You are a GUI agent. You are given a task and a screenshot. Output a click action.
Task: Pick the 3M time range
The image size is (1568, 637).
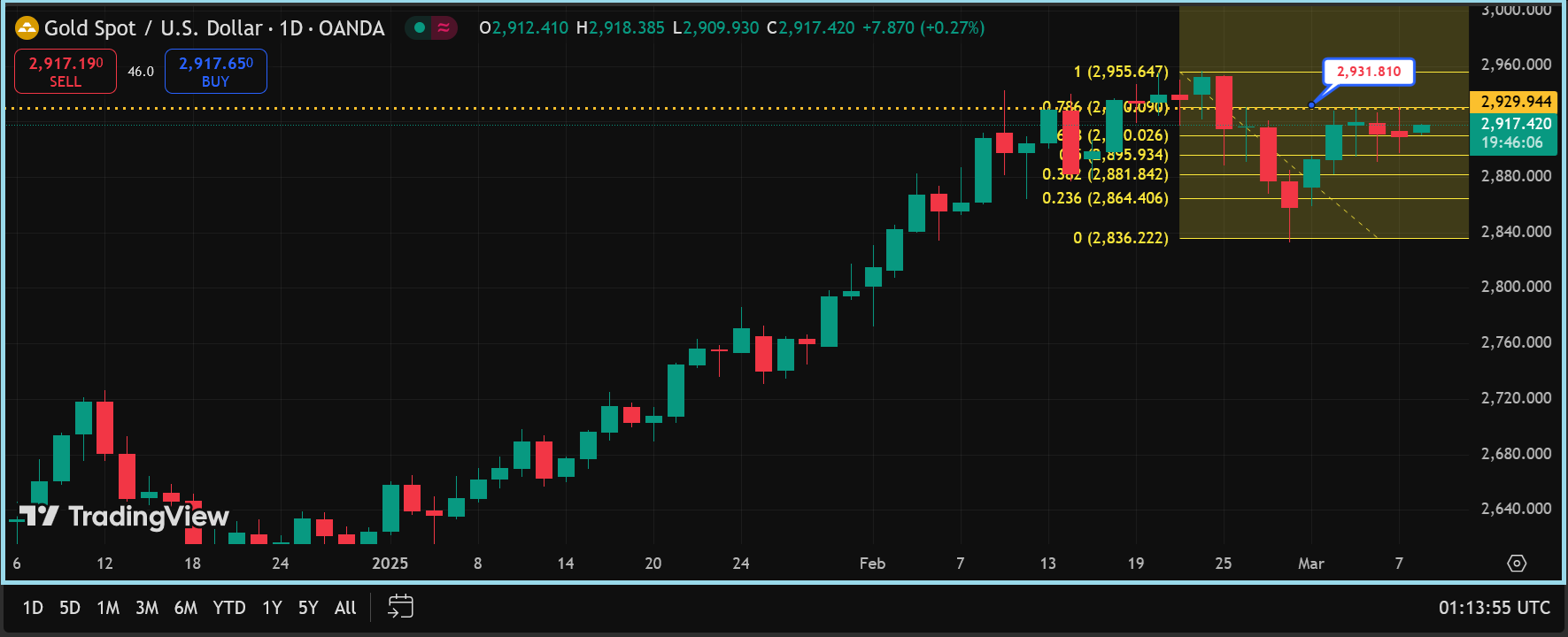click(147, 608)
